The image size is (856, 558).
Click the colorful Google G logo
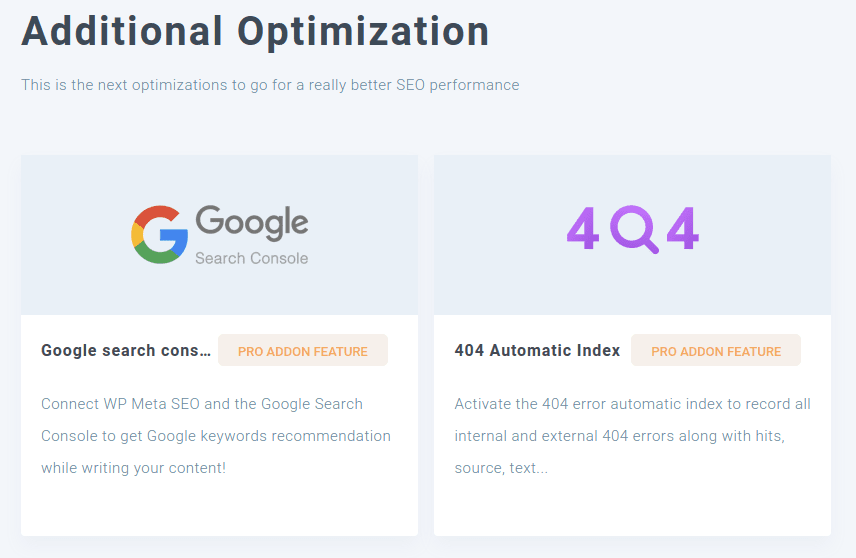click(159, 235)
